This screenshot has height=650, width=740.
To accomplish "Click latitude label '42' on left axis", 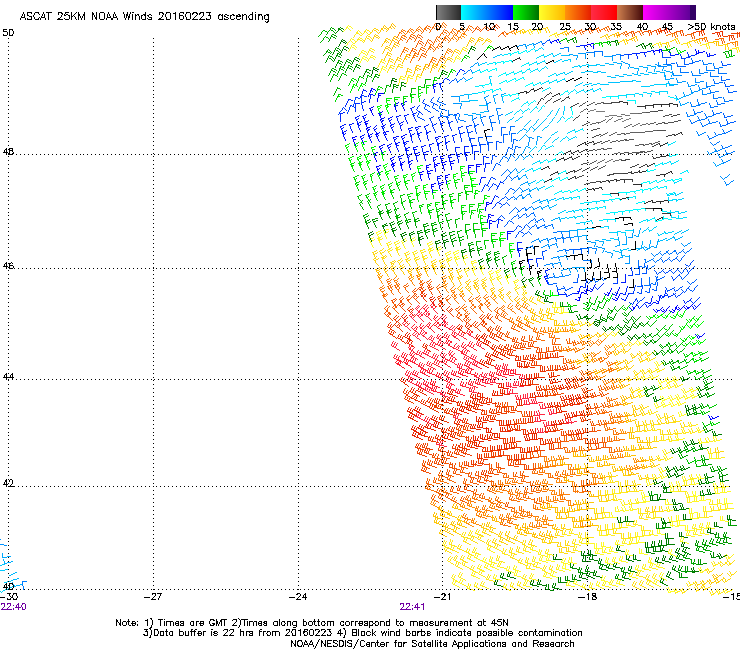I will [8, 483].
